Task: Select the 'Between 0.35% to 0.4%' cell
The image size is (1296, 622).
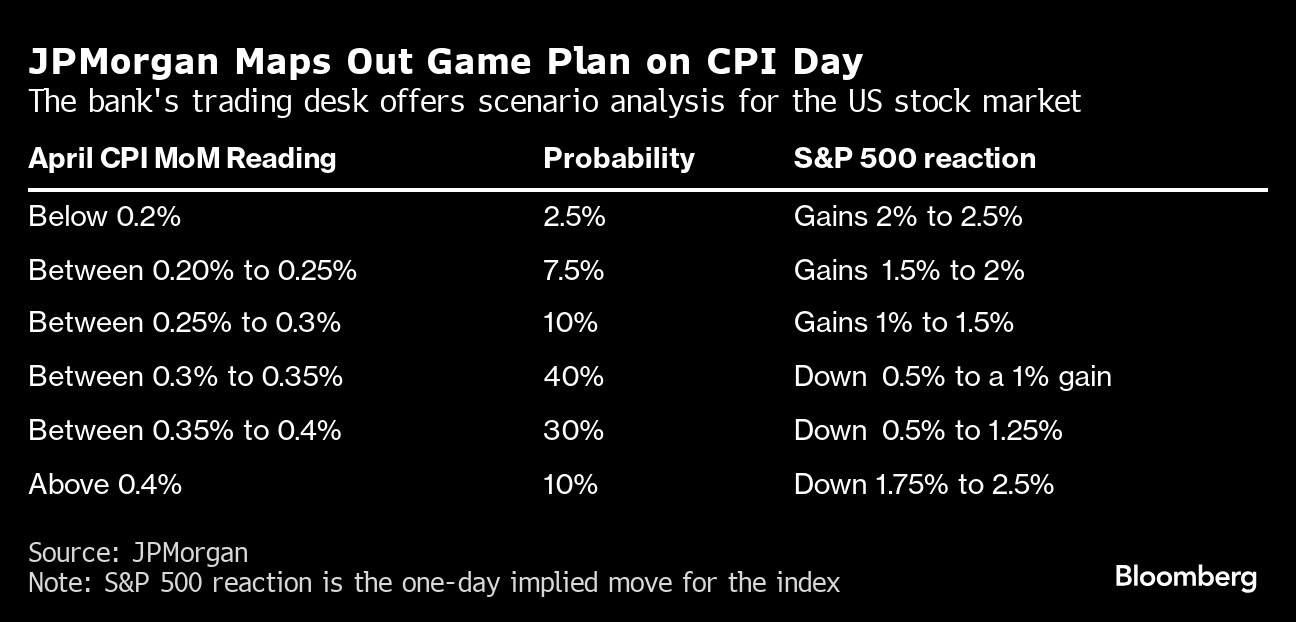Action: [185, 430]
